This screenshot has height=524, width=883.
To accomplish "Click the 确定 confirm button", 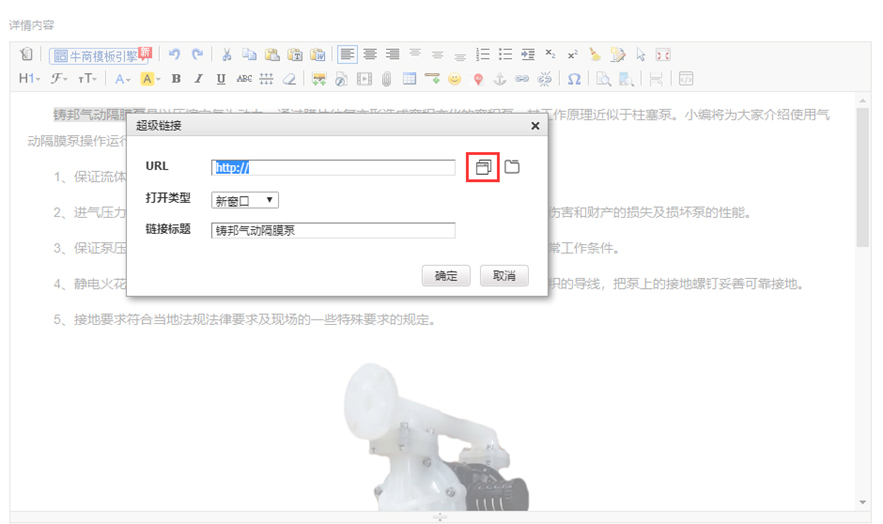I will (446, 276).
